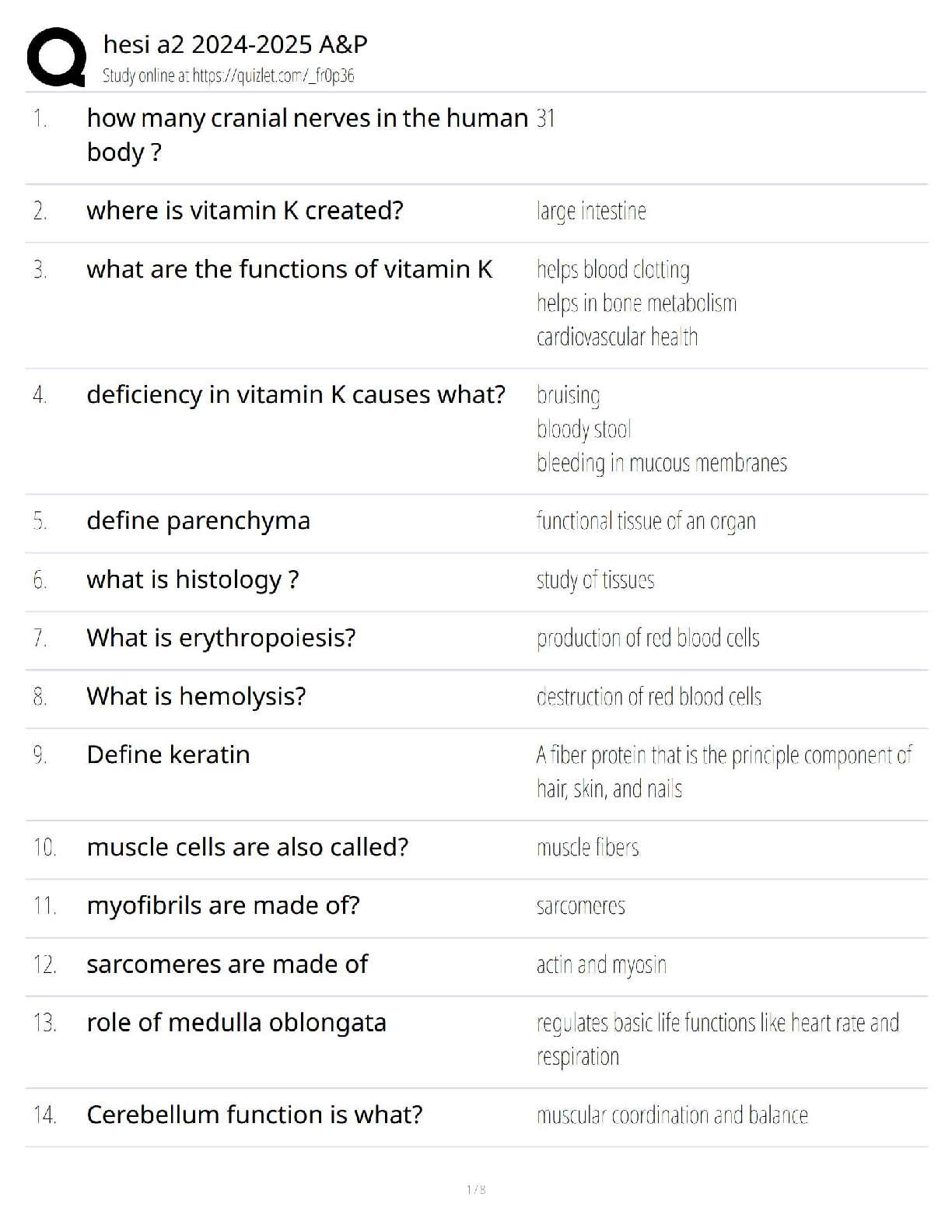Click the 'define parenchyma' term
Screen dimensions: 952x1232
tap(198, 521)
